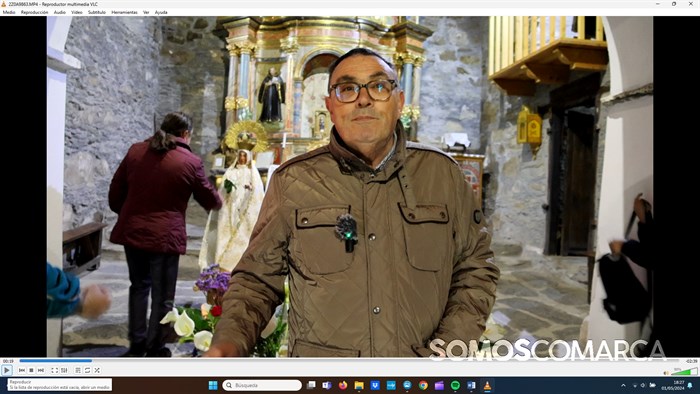This screenshot has height=394, width=700.
Task: Toggle fullscreen video mode
Action: [x=54, y=370]
